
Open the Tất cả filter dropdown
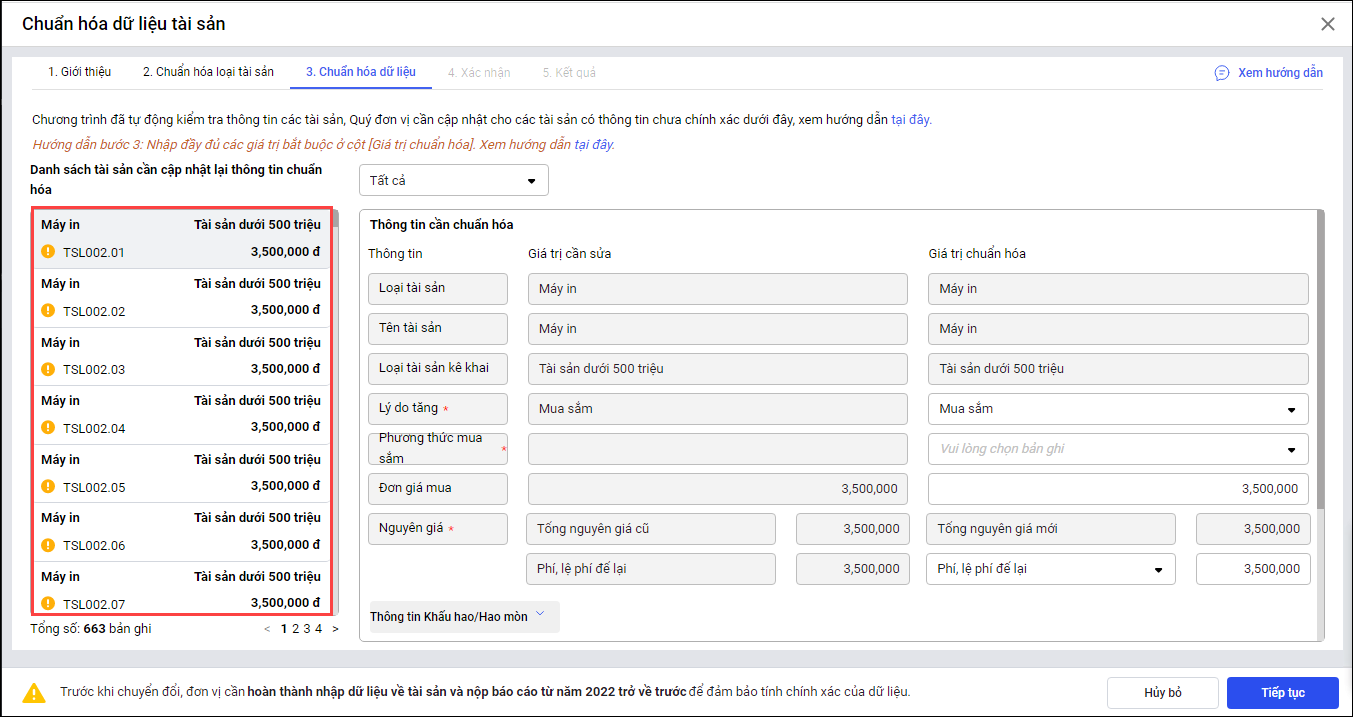[x=453, y=181]
